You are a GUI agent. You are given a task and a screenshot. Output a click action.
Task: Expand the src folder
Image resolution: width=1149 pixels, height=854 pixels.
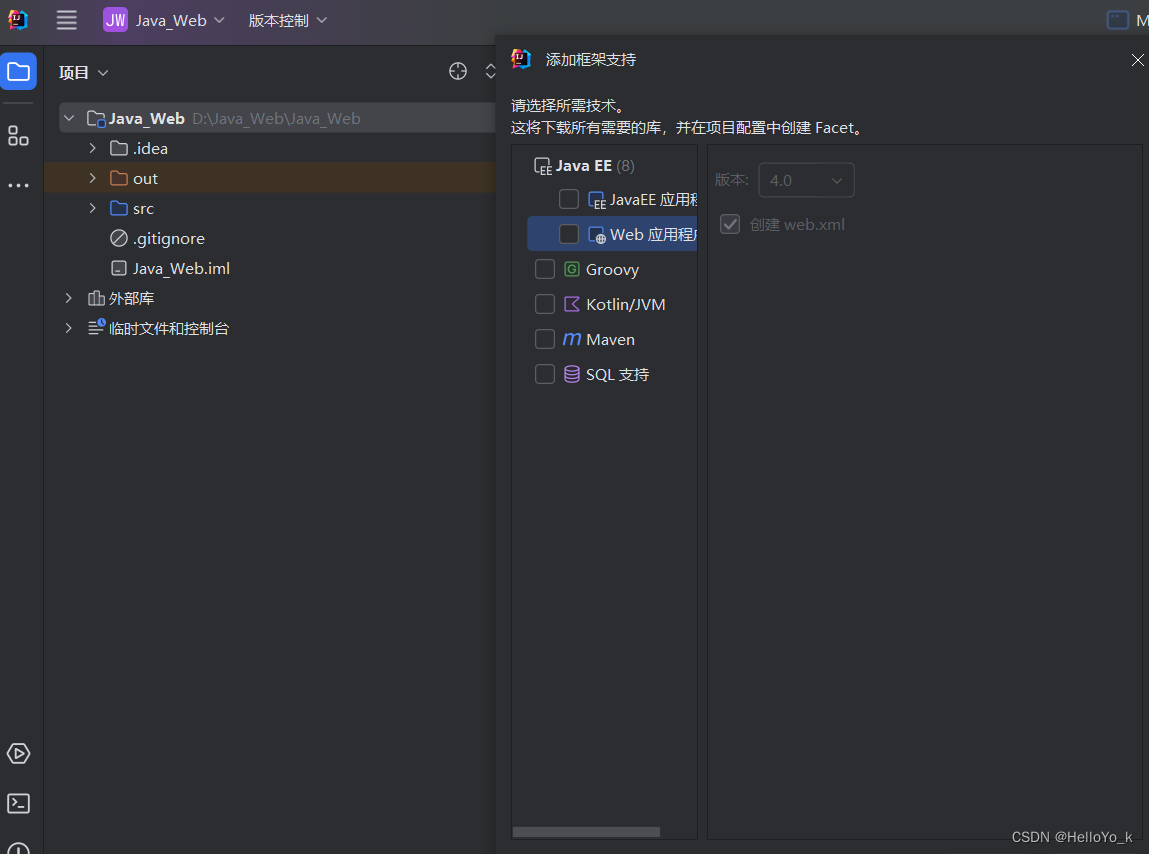(x=92, y=208)
